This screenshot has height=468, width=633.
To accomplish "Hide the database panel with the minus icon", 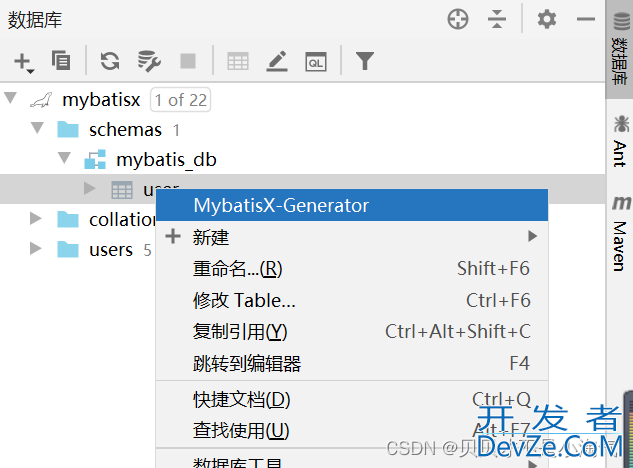I will [585, 19].
